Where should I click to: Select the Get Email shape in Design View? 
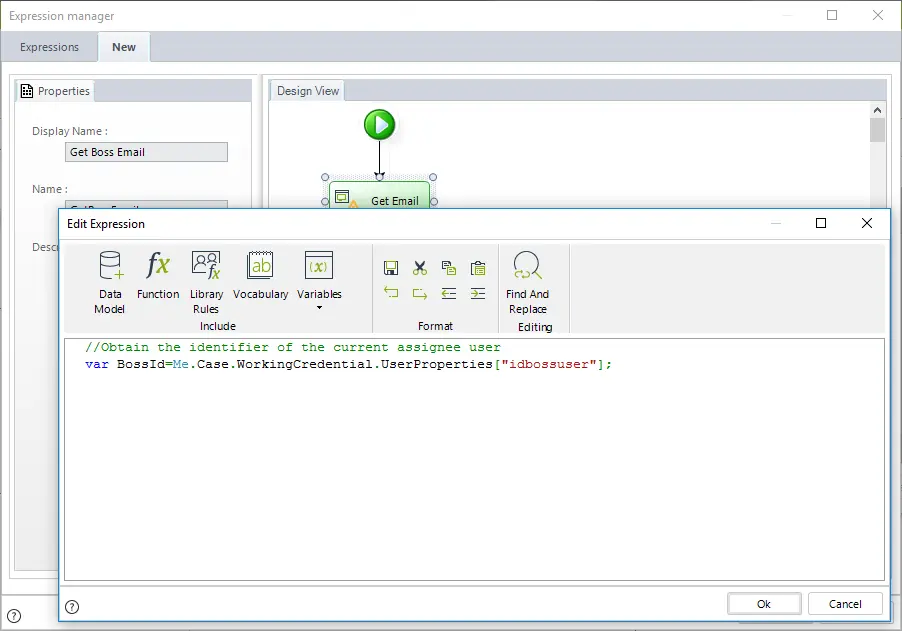coord(380,196)
